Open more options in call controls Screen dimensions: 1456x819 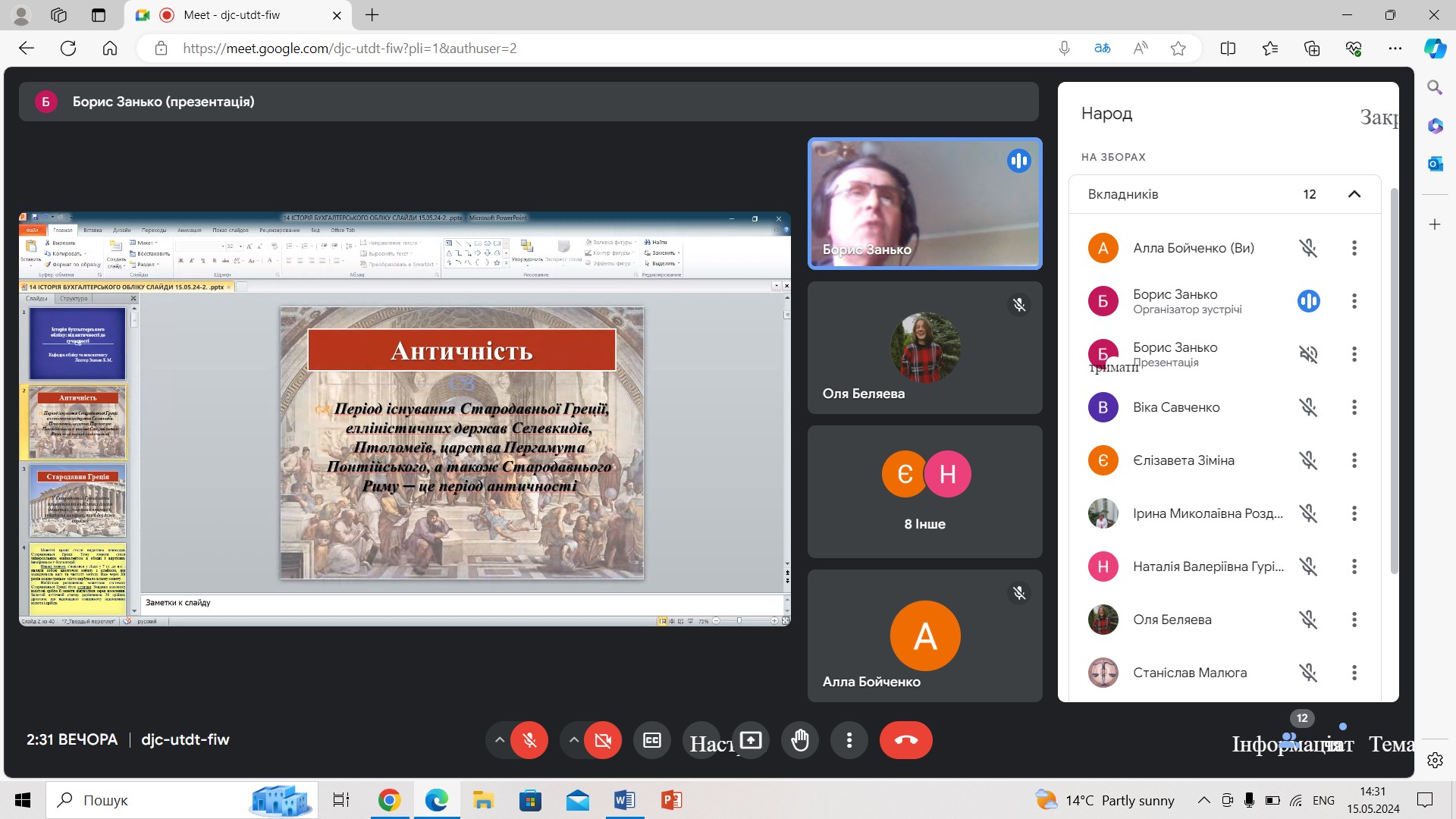tap(849, 740)
